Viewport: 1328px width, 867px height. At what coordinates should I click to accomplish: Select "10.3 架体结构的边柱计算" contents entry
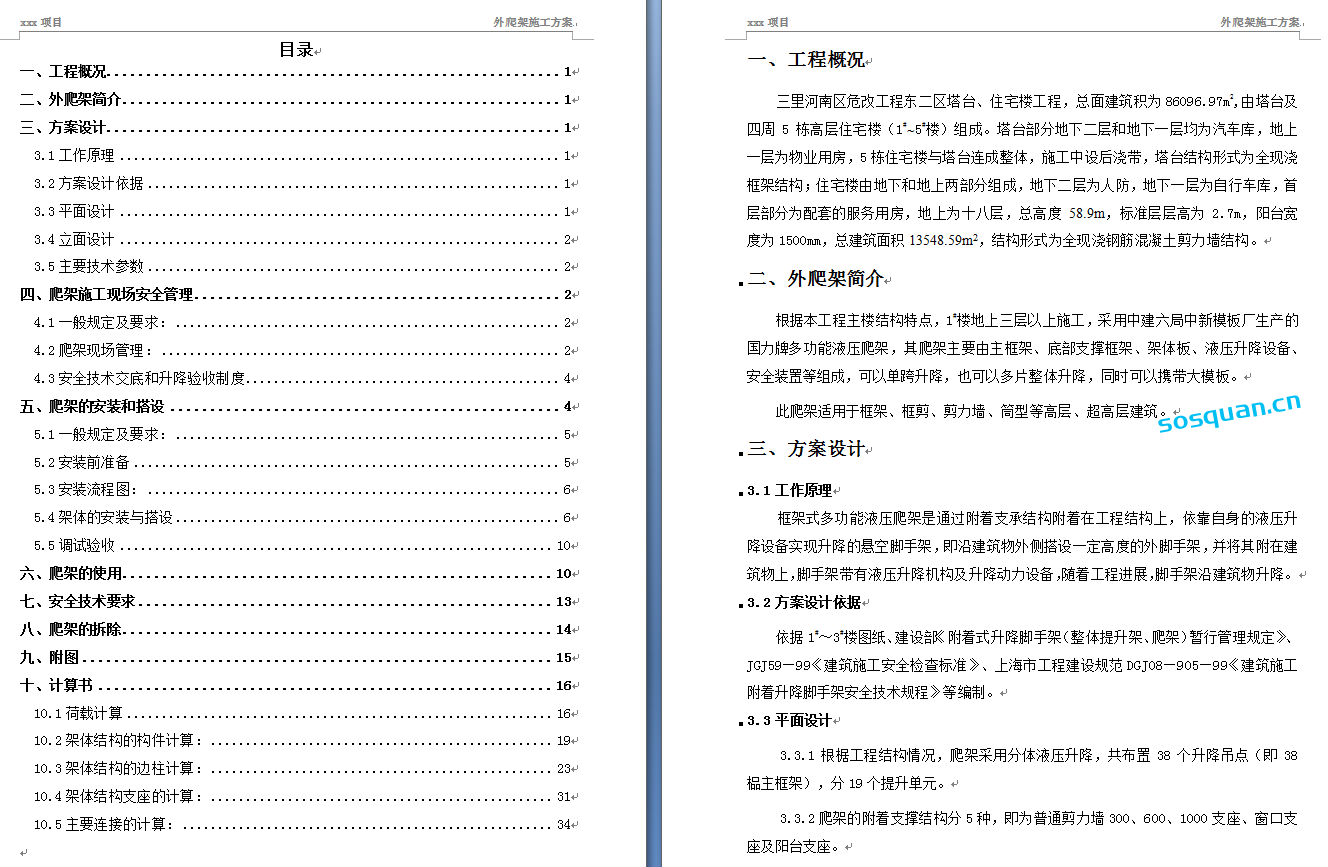point(119,769)
